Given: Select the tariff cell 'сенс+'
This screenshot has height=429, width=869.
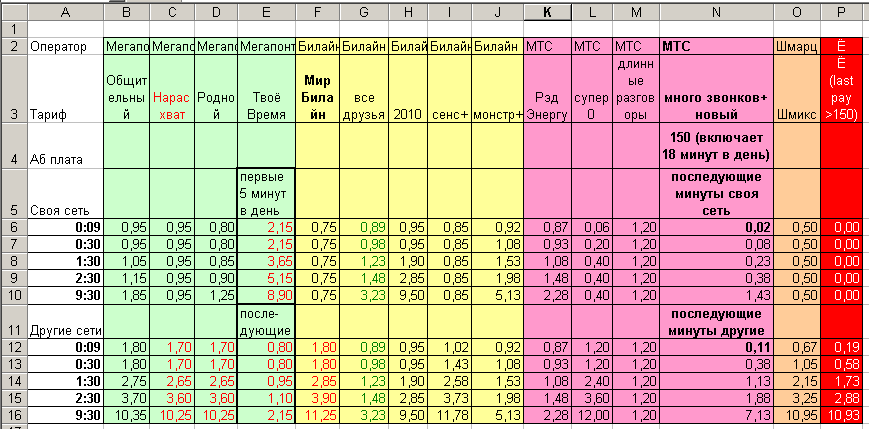Looking at the screenshot, I should pyautogui.click(x=449, y=89).
